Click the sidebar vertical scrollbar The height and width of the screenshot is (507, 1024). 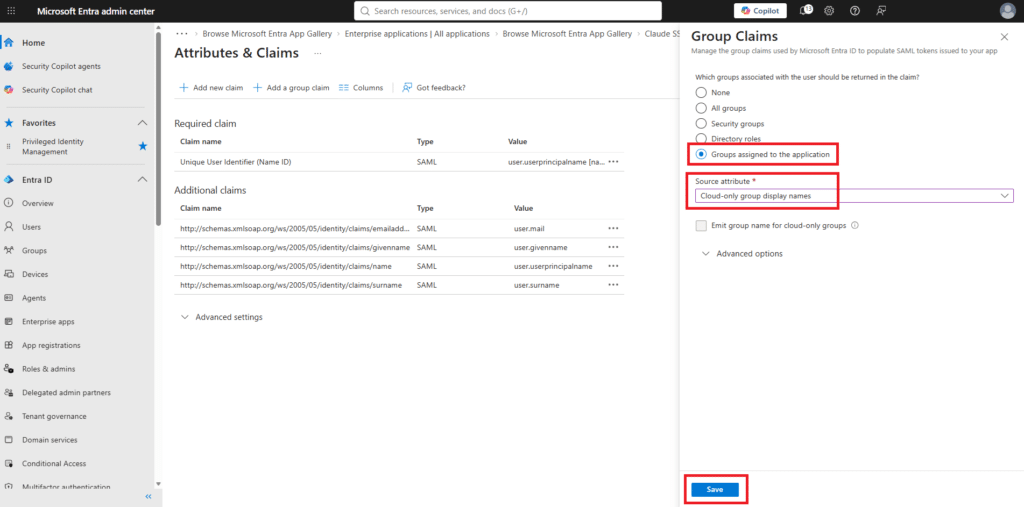(x=157, y=128)
